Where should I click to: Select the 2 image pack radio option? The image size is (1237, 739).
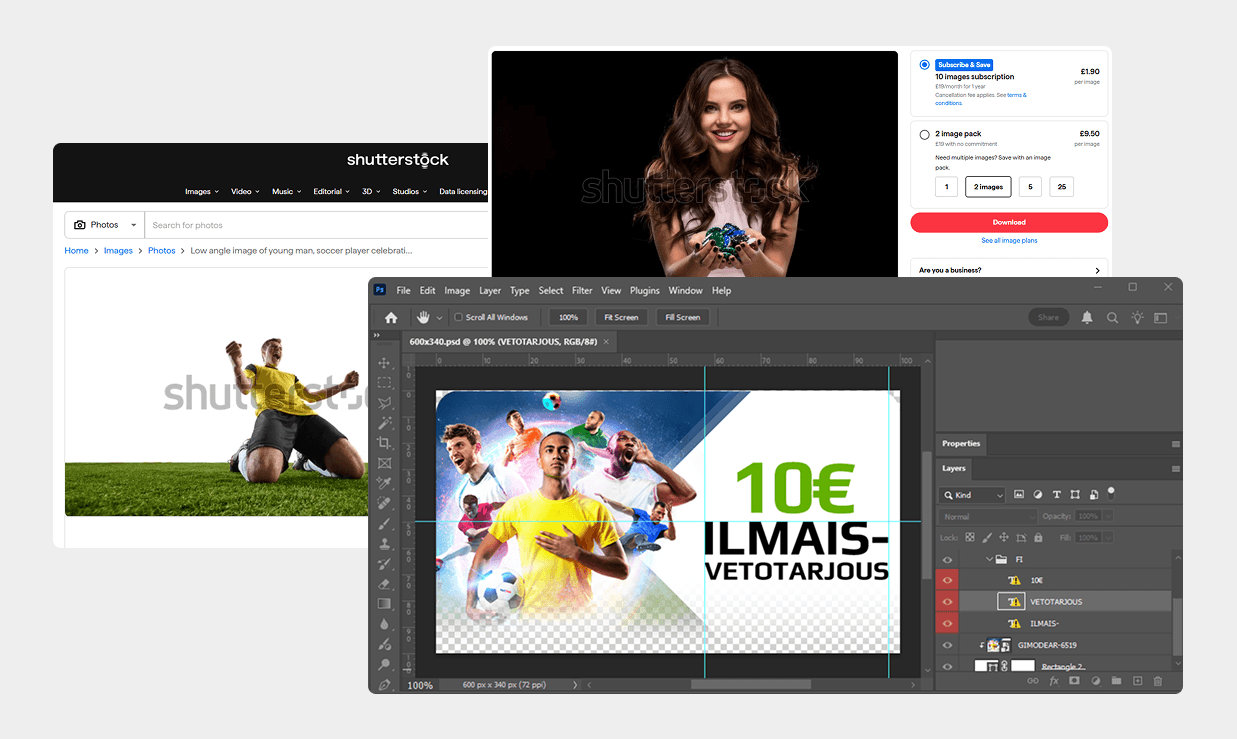(924, 134)
